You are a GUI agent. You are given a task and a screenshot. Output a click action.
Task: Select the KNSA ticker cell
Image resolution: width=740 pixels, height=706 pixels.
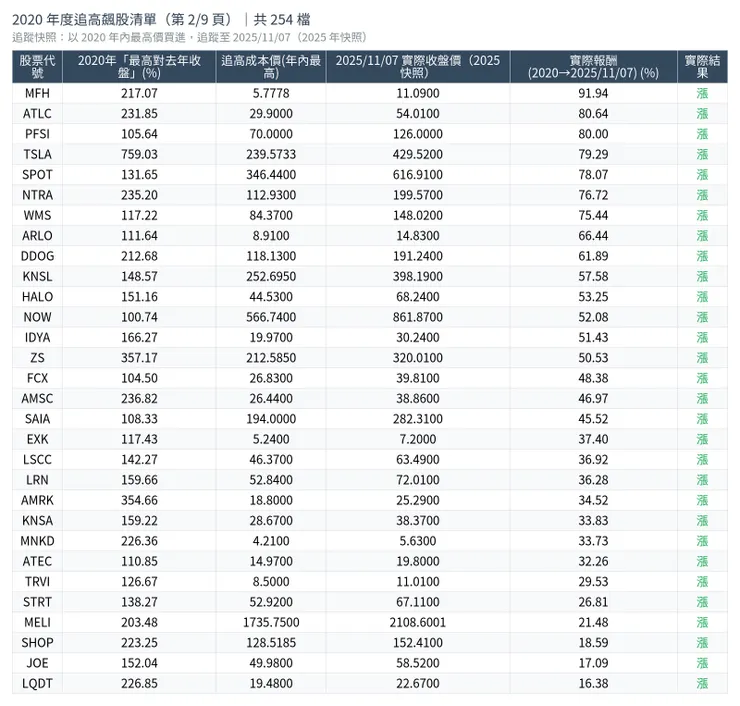pos(37,521)
